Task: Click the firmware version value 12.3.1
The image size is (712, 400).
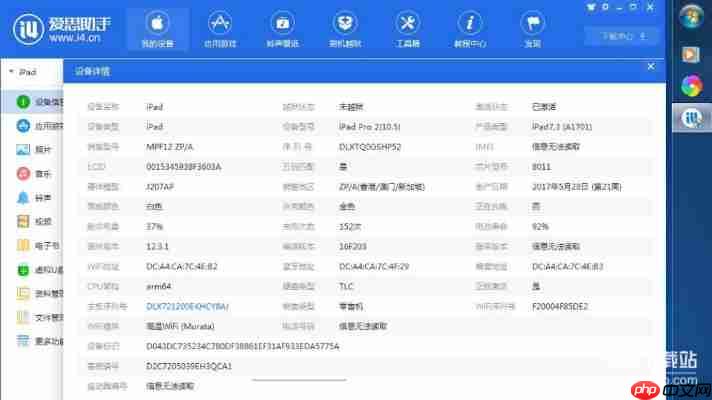Action: click(x=157, y=246)
